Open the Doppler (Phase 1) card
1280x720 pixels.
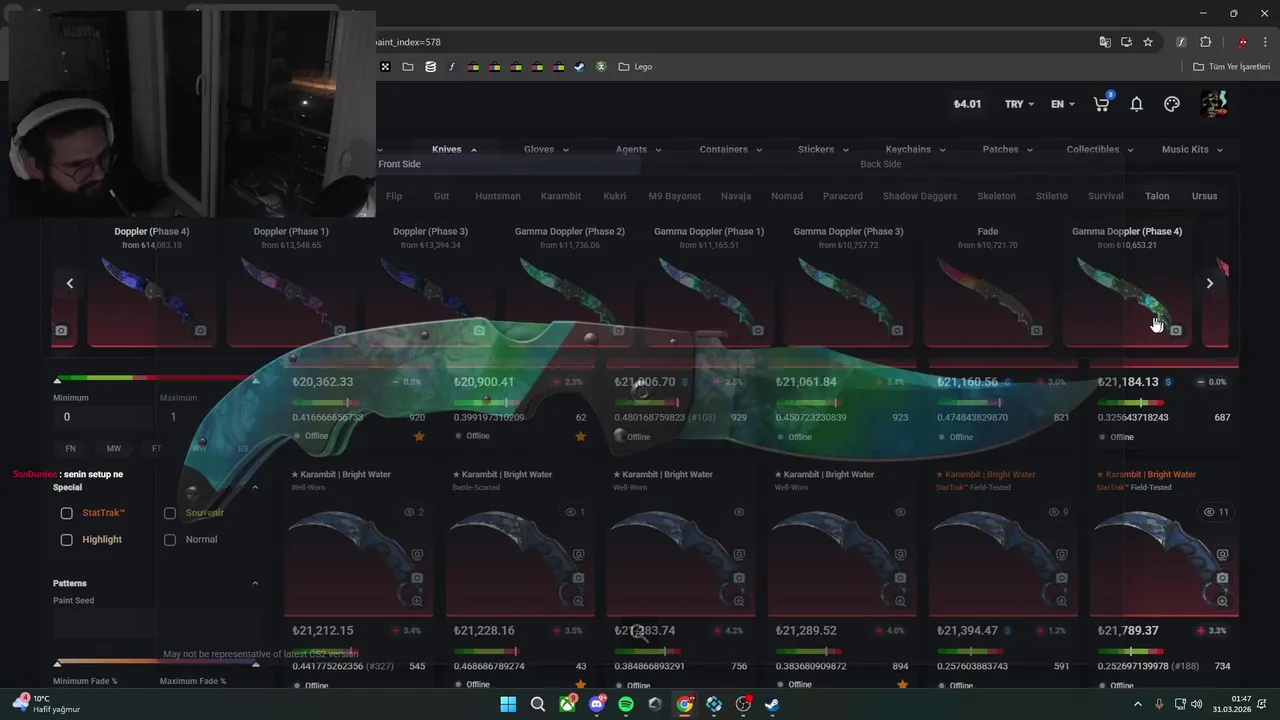[x=291, y=285]
